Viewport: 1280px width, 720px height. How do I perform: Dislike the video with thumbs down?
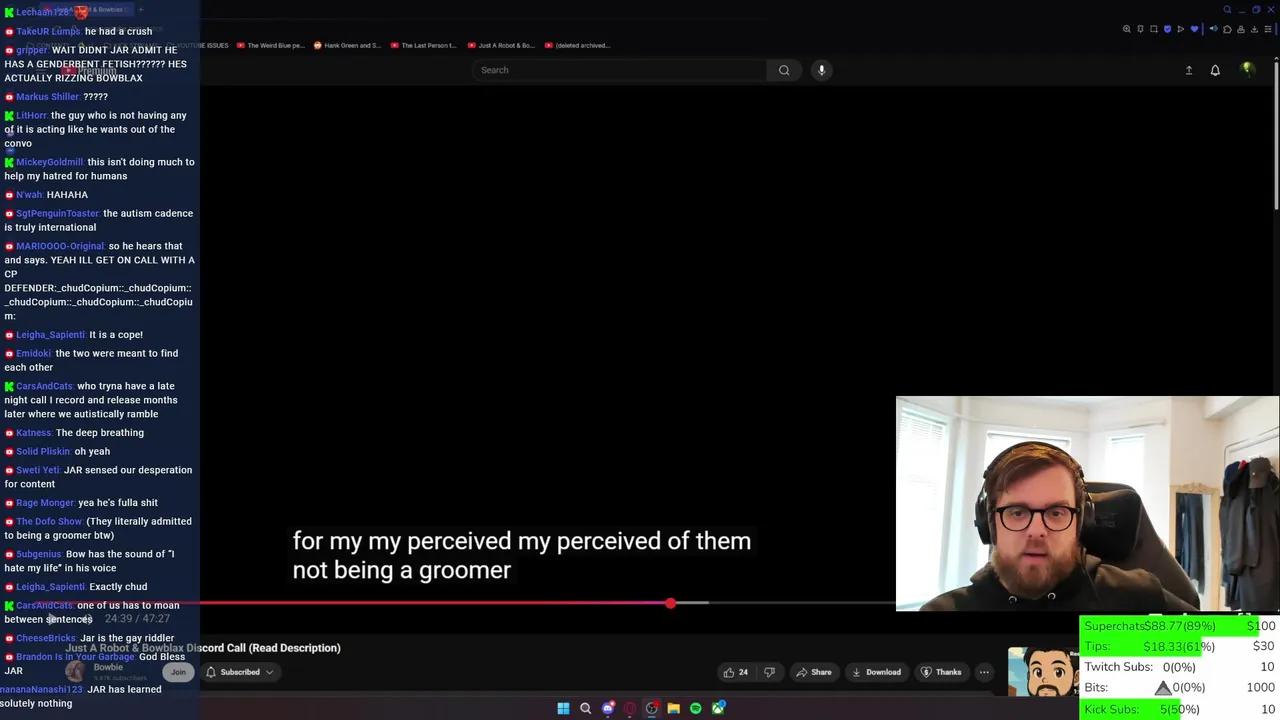pos(769,672)
